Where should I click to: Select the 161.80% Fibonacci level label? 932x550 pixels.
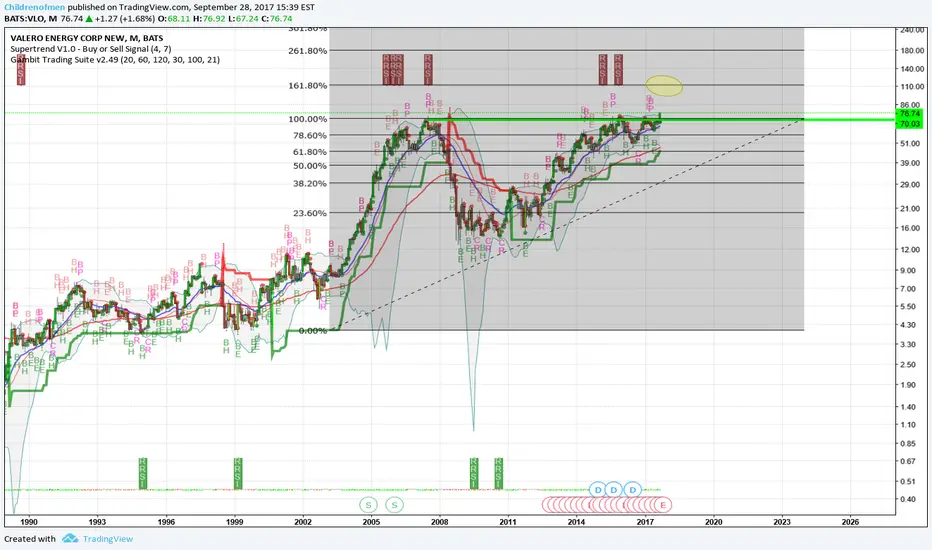point(308,86)
